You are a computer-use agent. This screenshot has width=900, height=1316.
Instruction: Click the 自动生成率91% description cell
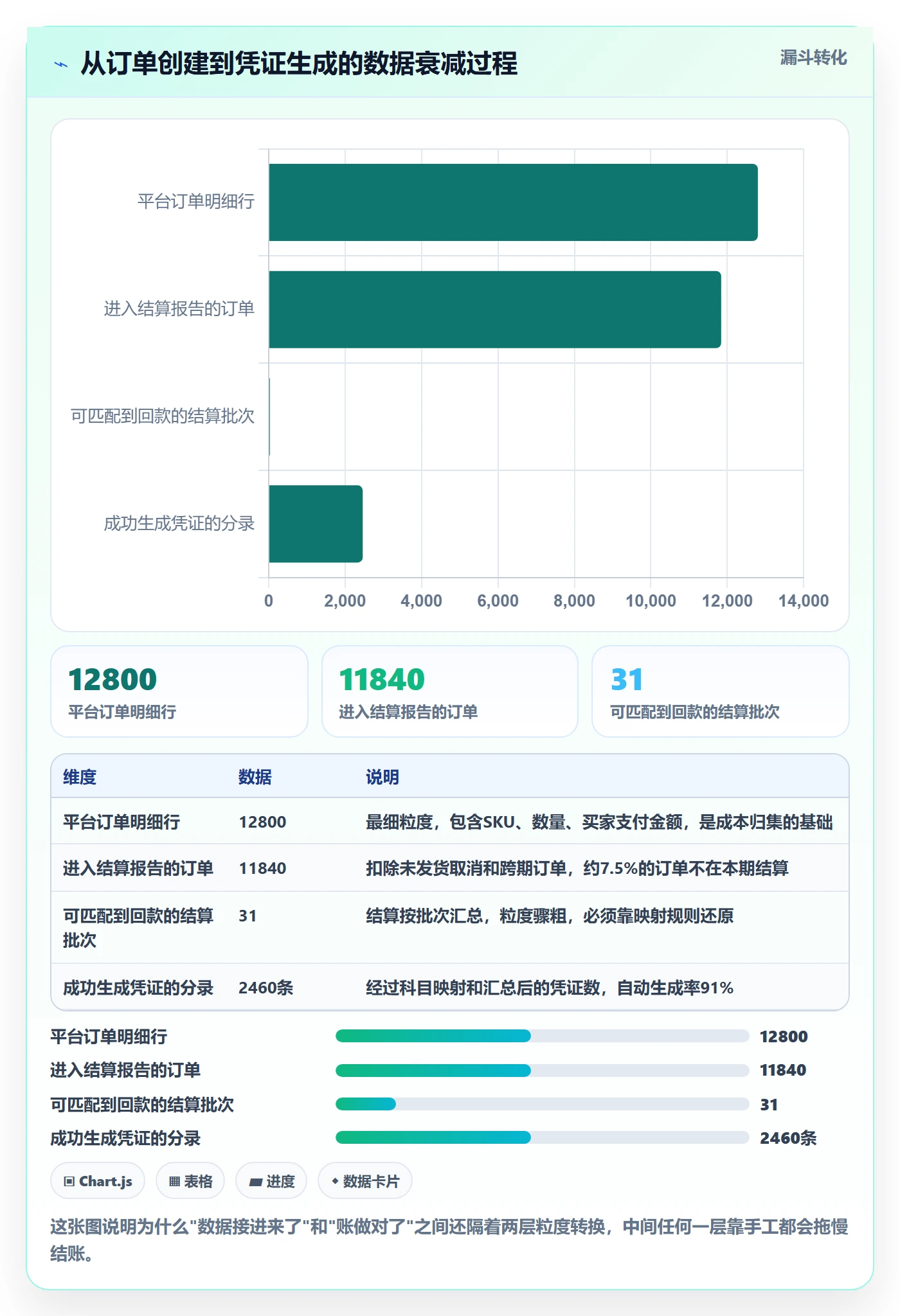pos(550,988)
